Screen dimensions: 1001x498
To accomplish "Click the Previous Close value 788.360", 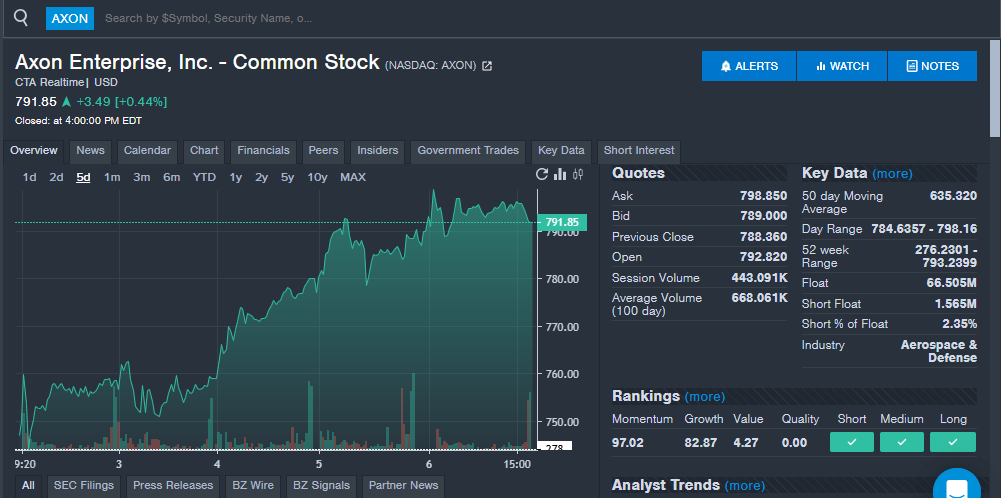I will pos(764,237).
